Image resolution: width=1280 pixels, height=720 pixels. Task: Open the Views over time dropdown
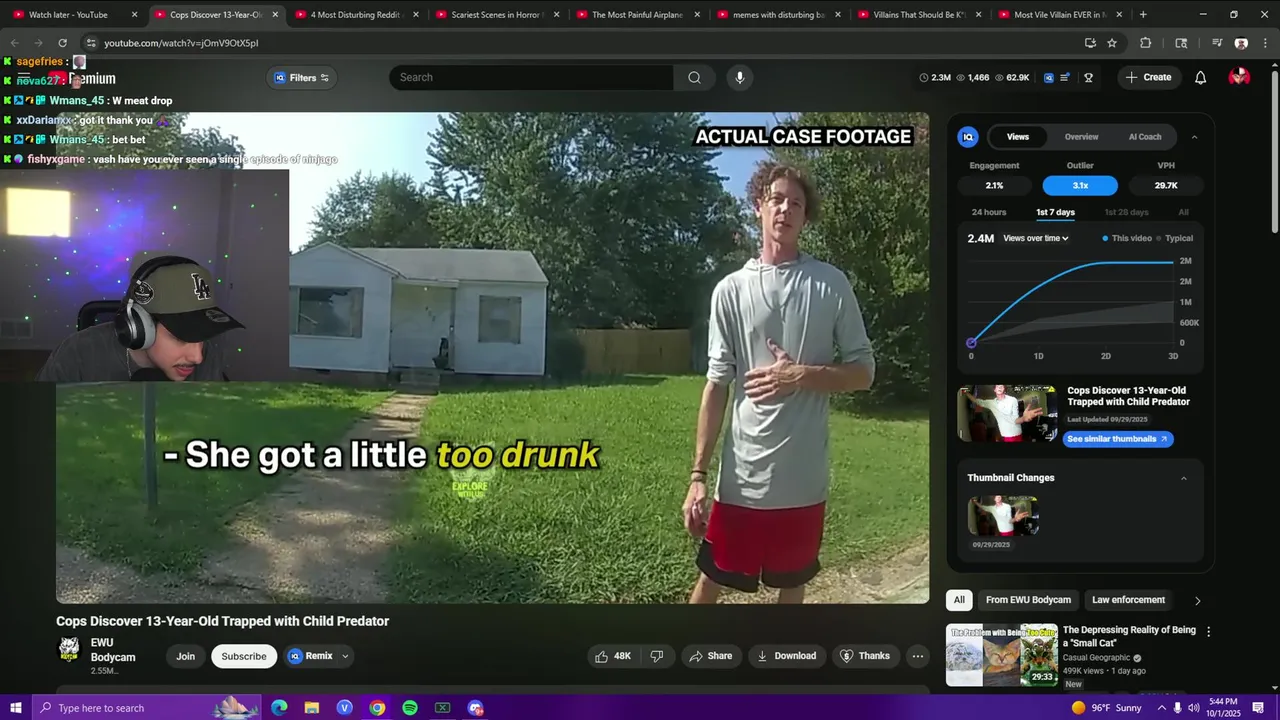click(x=1036, y=238)
